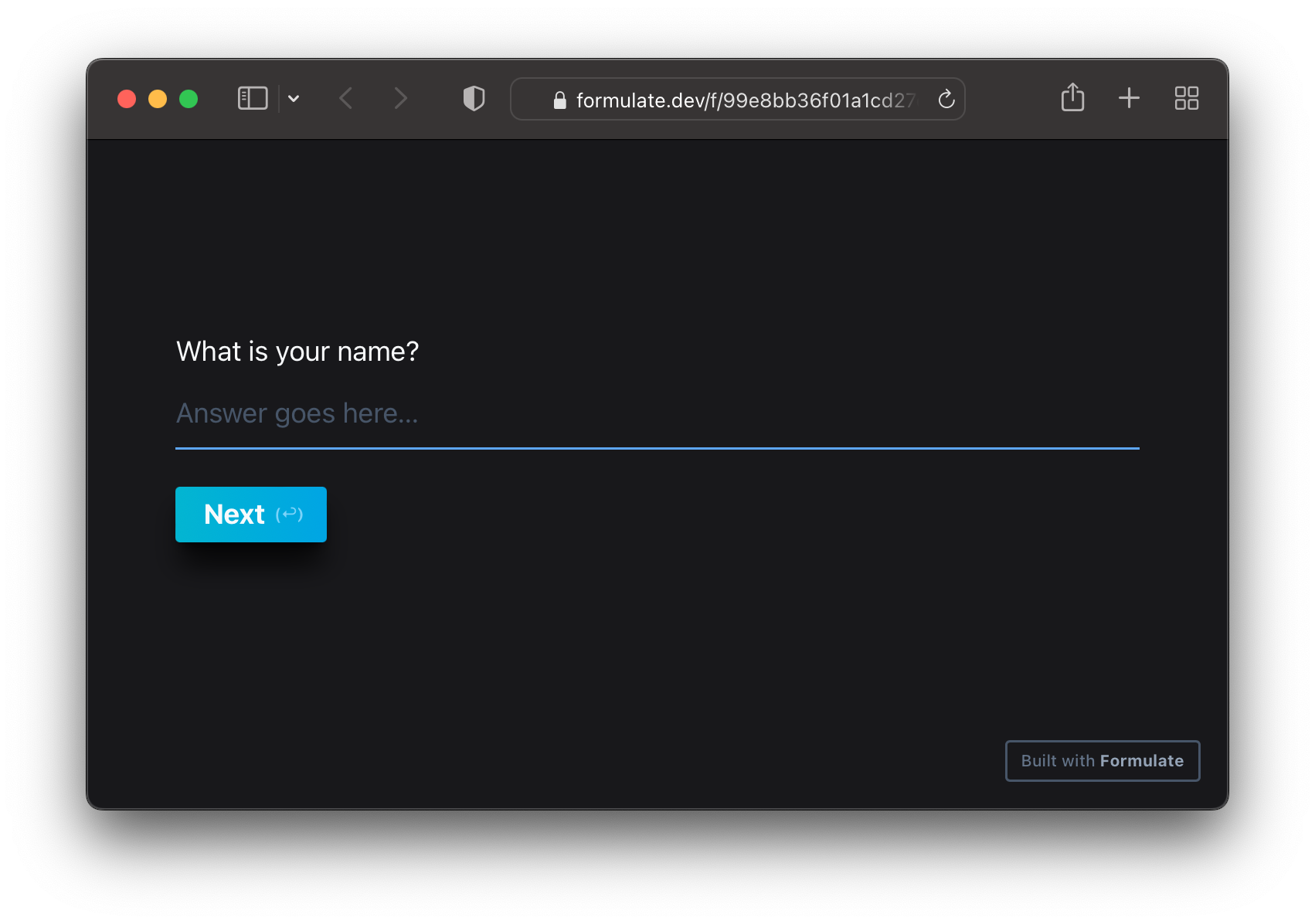Click the 'What is your name?' question label
Viewport: 1315px width, 924px height.
[x=297, y=352]
